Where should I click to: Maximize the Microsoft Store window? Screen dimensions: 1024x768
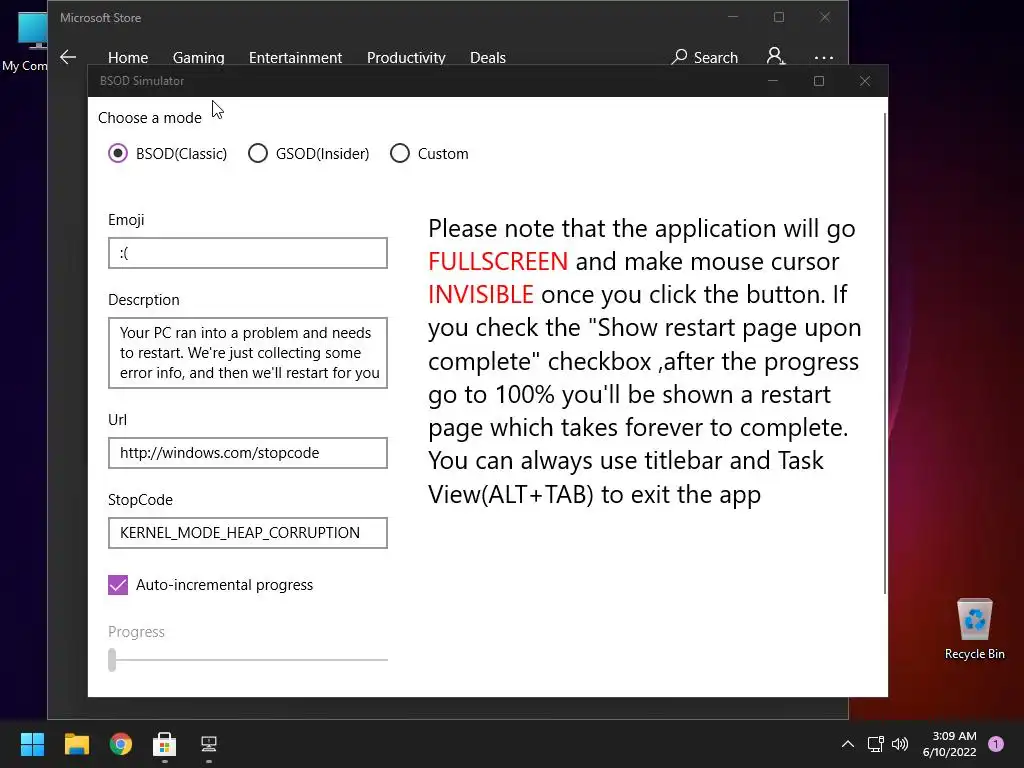click(x=779, y=18)
